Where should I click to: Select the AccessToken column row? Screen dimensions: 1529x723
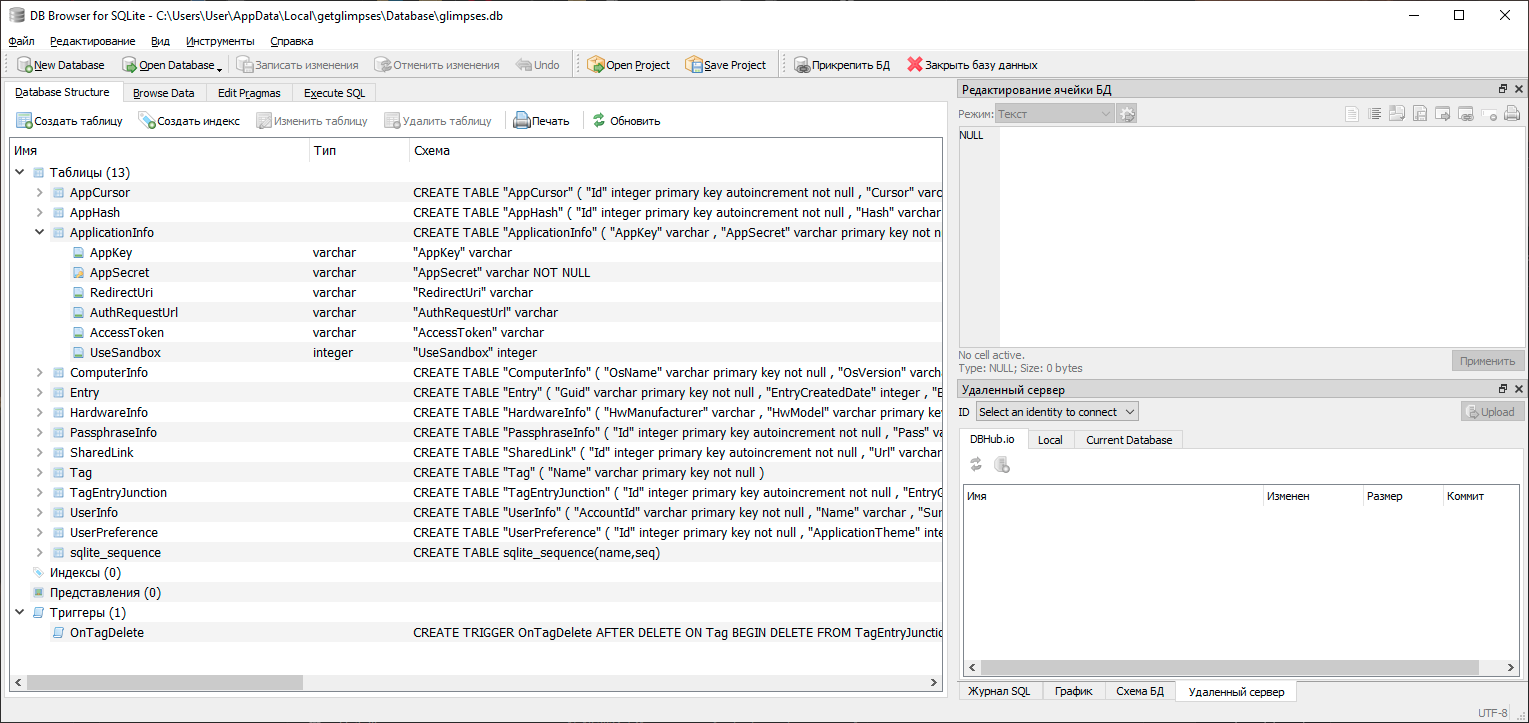tap(127, 333)
